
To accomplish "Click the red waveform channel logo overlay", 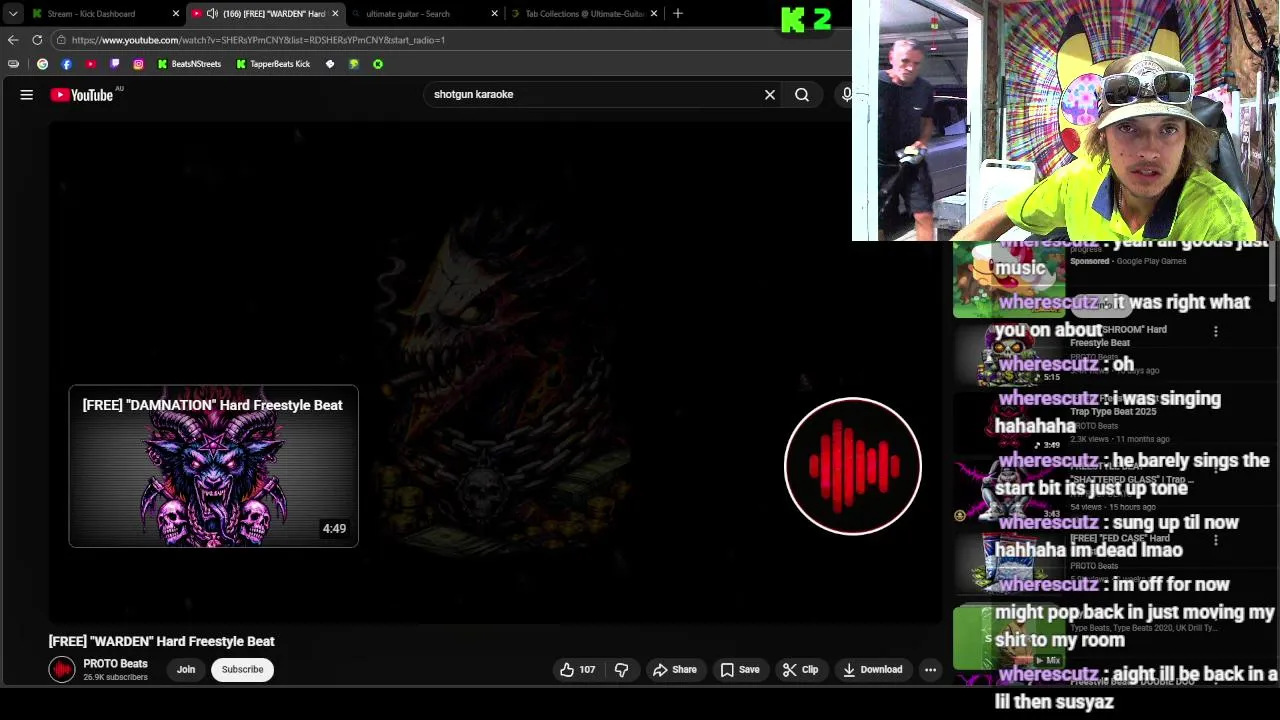I will pos(853,466).
